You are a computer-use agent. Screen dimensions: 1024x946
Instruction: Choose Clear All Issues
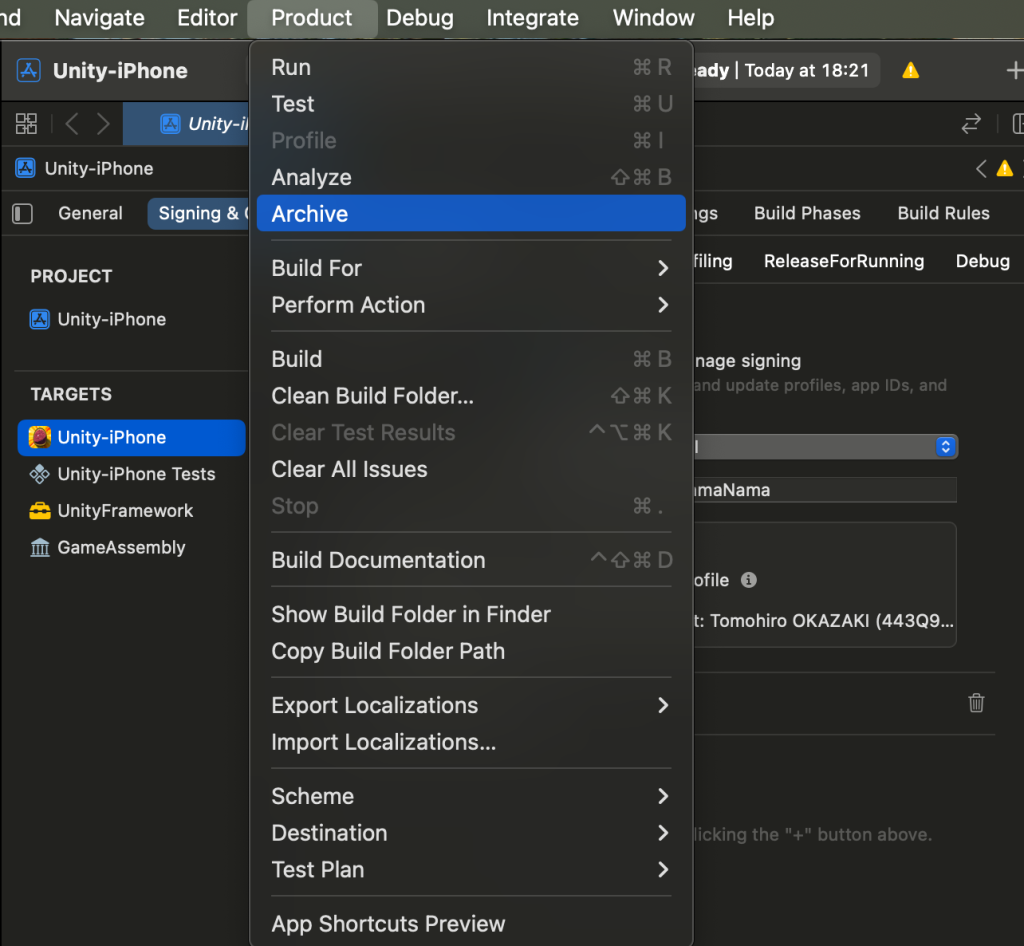(471, 469)
